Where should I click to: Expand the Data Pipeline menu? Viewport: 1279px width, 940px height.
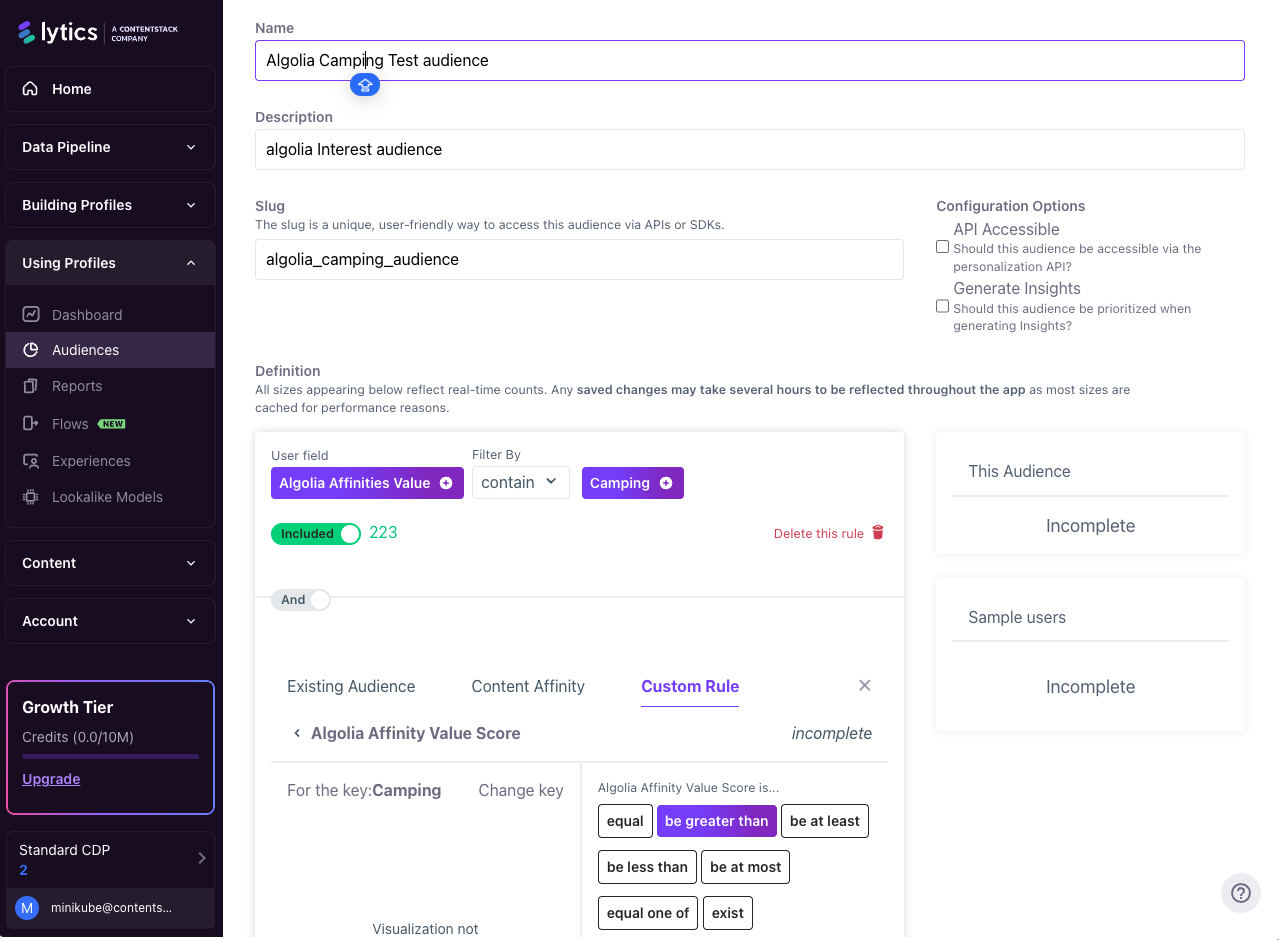(x=110, y=147)
